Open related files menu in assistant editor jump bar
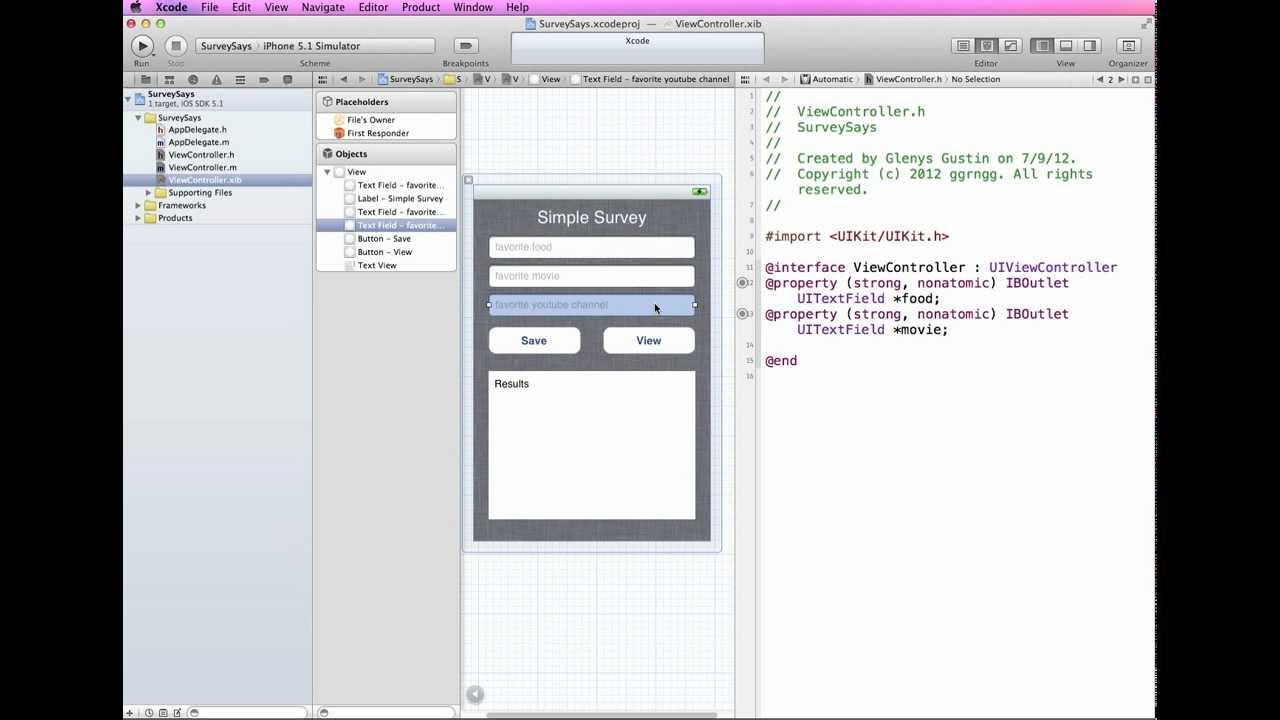This screenshot has height=720, width=1280. 745,79
